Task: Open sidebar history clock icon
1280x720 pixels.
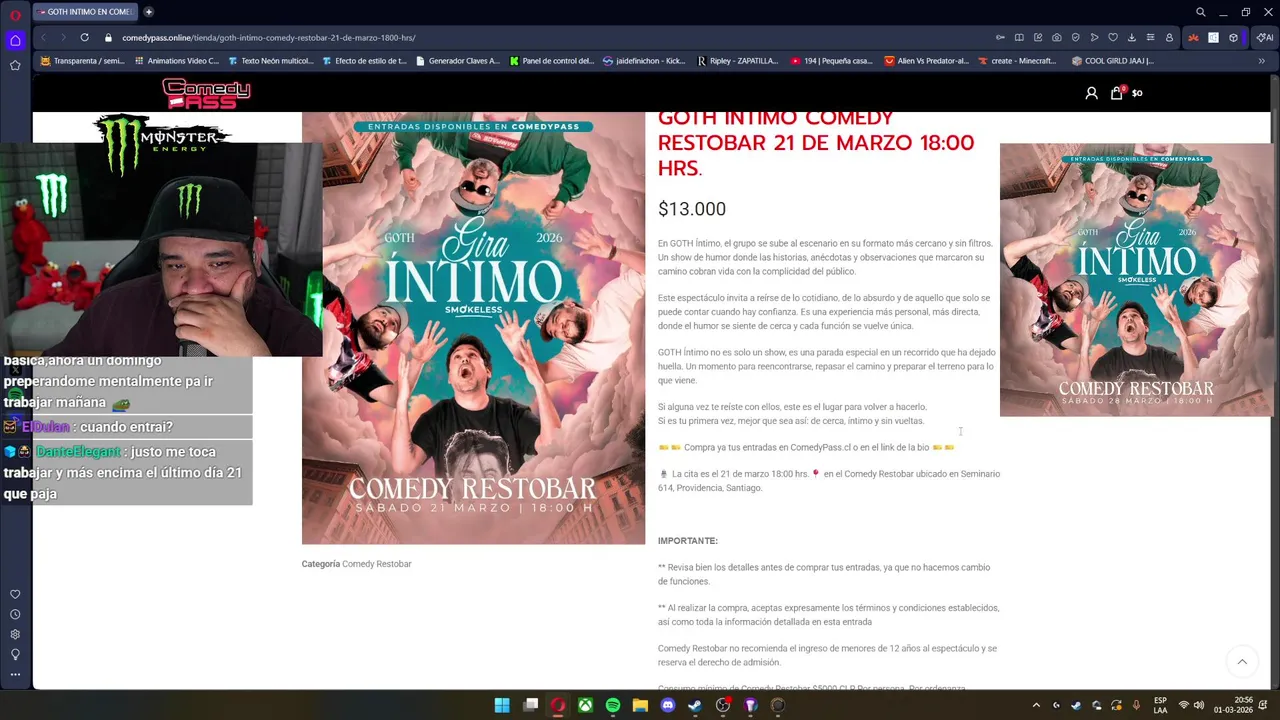Action: click(15, 615)
